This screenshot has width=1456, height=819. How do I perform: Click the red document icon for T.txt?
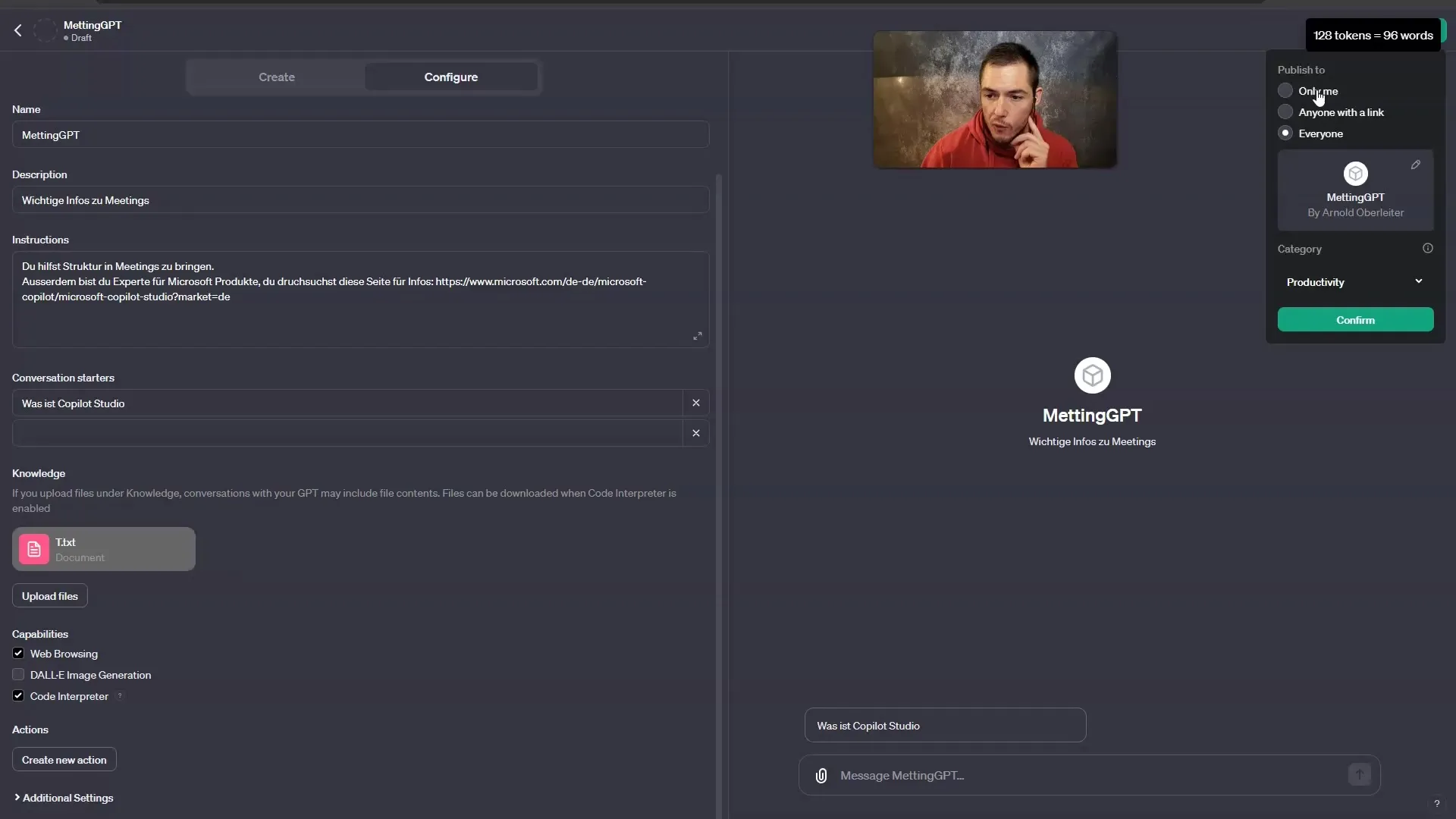coord(33,549)
